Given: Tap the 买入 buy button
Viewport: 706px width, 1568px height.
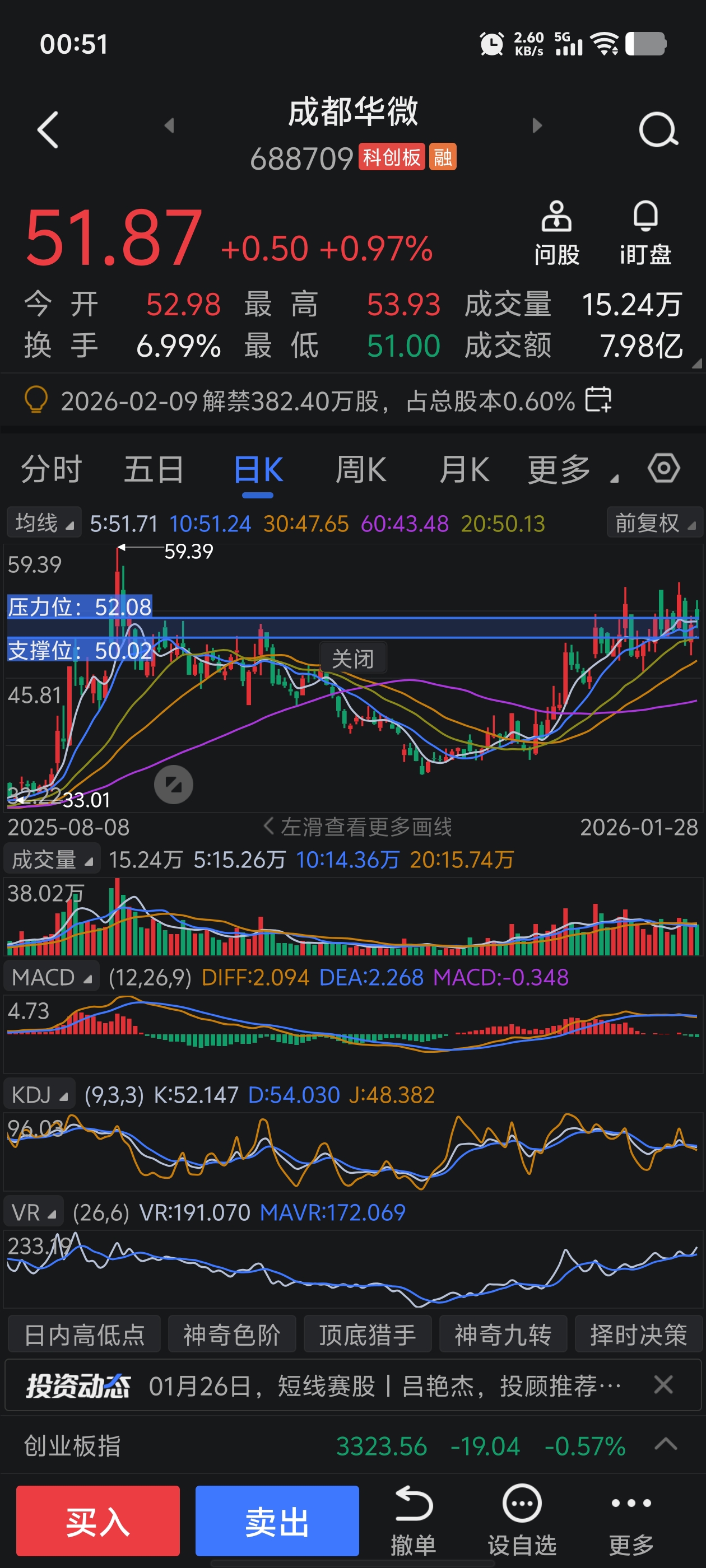Looking at the screenshot, I should coord(98,1520).
